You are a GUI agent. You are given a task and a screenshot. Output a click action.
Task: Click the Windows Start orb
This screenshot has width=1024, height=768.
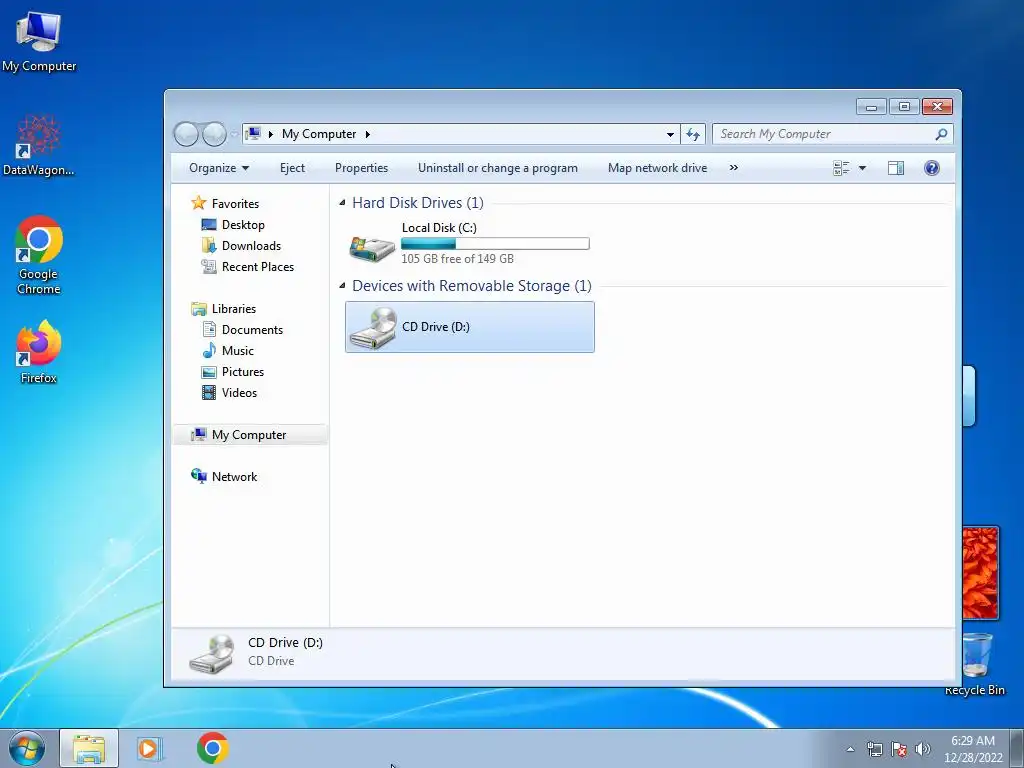(x=27, y=748)
